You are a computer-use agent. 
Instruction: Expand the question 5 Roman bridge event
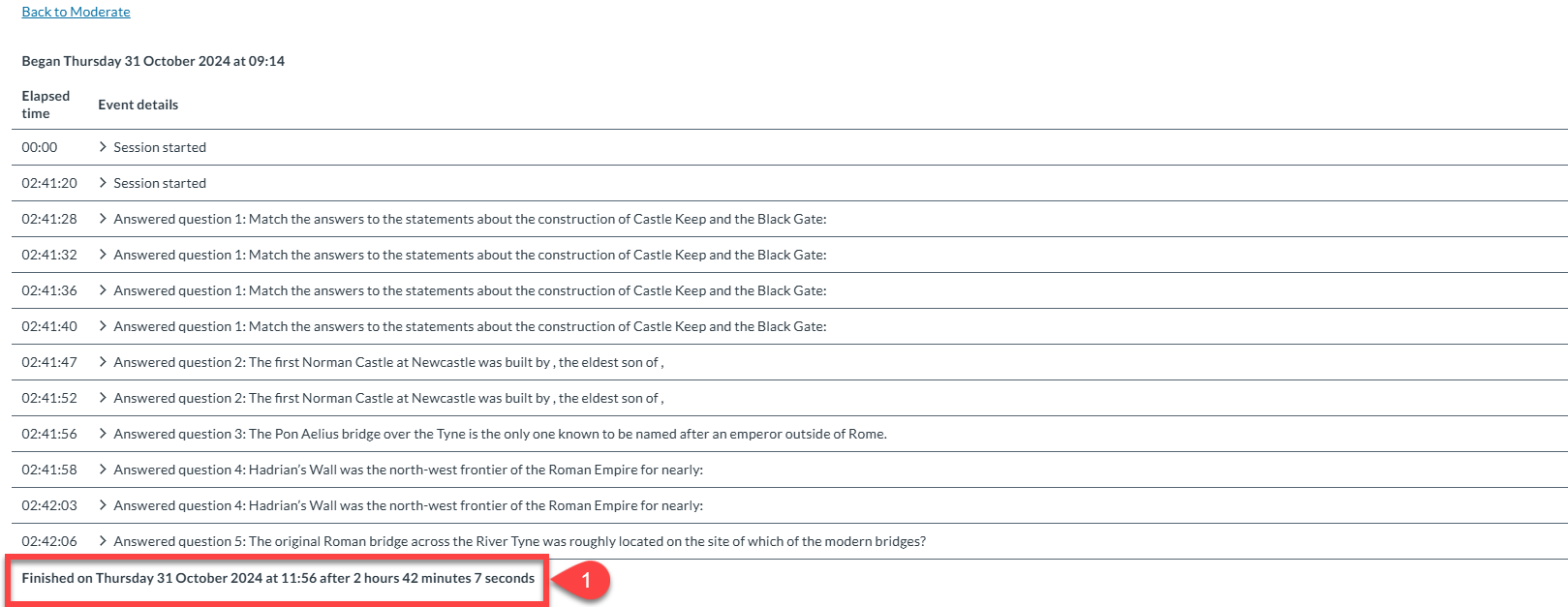pos(104,541)
